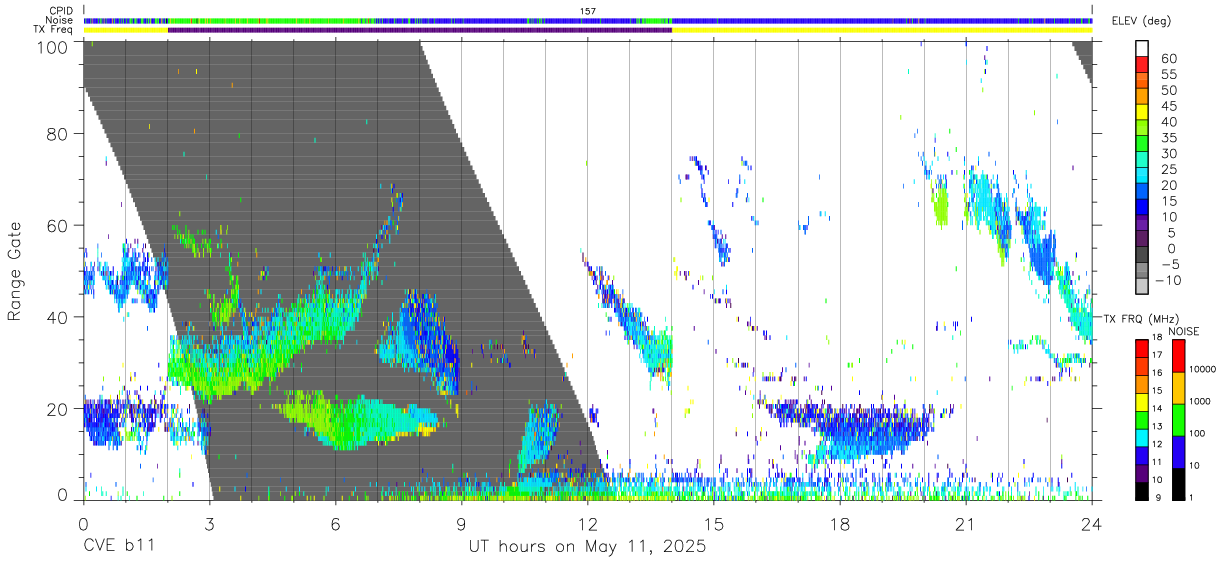Image resolution: width=1228 pixels, height=567 pixels.
Task: Pick the black 1–10 NOISE band
Action: click(1177, 484)
